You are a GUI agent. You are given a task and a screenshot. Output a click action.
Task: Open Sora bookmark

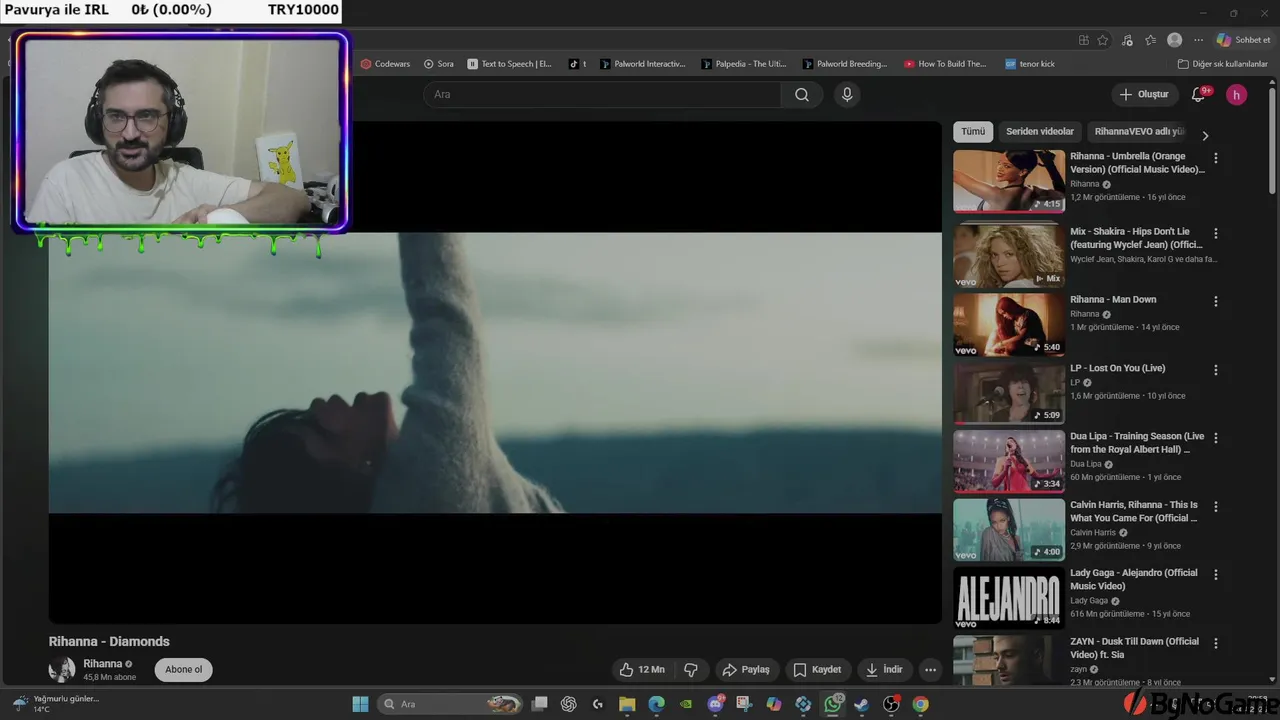439,64
